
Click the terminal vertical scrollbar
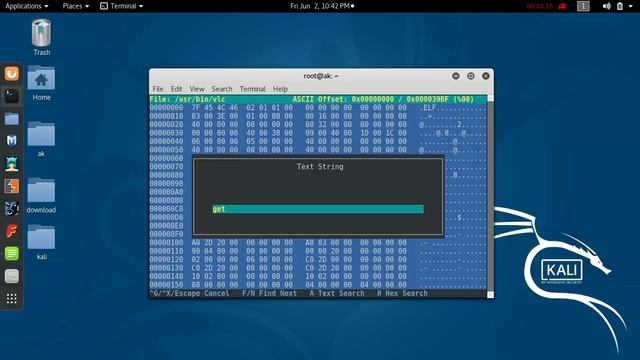click(490, 196)
